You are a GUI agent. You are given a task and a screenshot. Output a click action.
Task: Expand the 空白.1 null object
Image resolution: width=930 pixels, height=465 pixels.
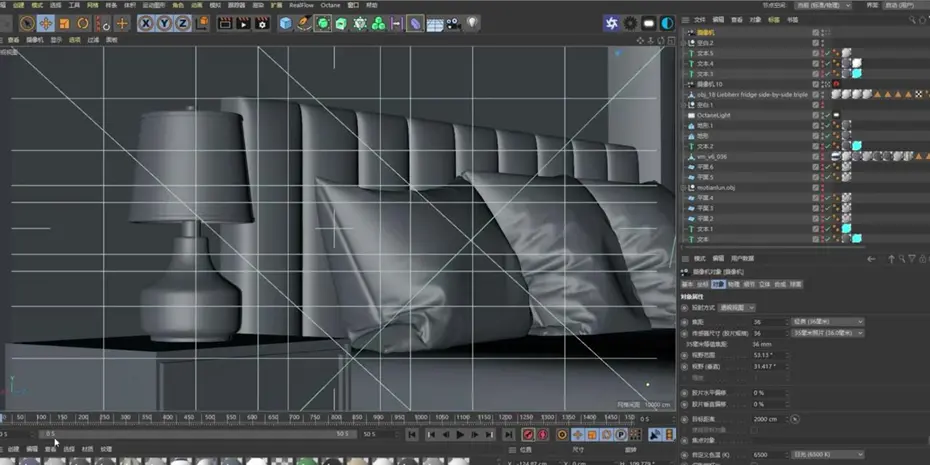(x=684, y=105)
